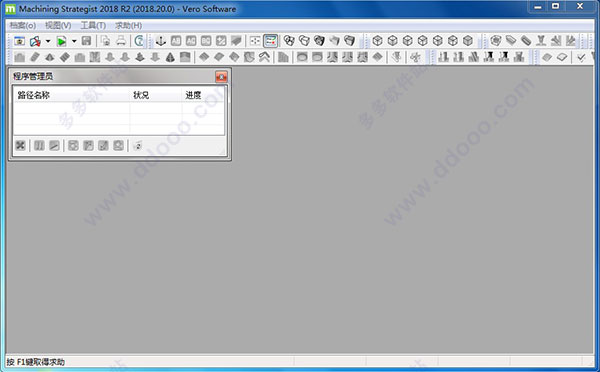This screenshot has height=372, width=600.
Task: Click the 程序管理员 panel title
Action: tap(33, 76)
